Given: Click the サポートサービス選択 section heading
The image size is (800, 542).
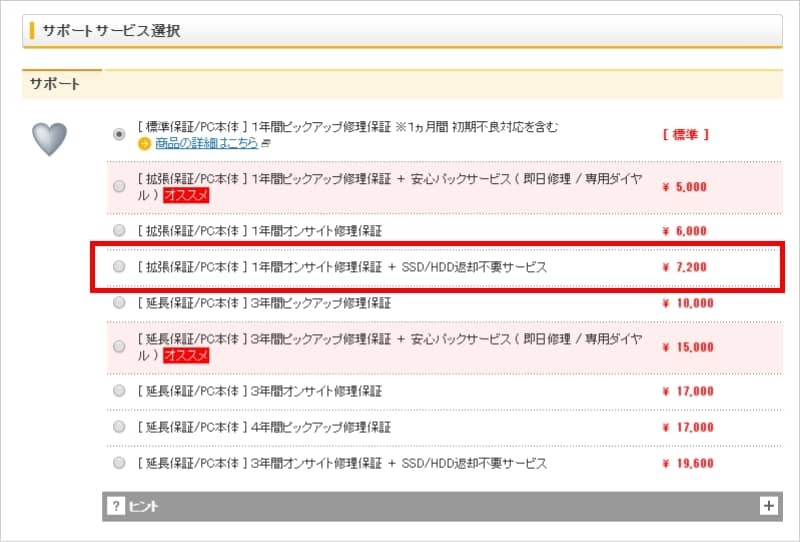Looking at the screenshot, I should pos(111,31).
